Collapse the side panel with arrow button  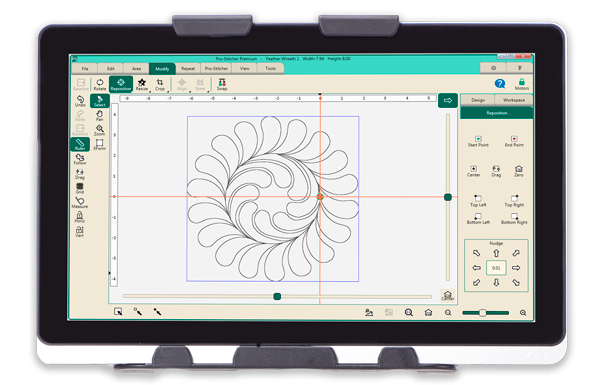[x=448, y=101]
